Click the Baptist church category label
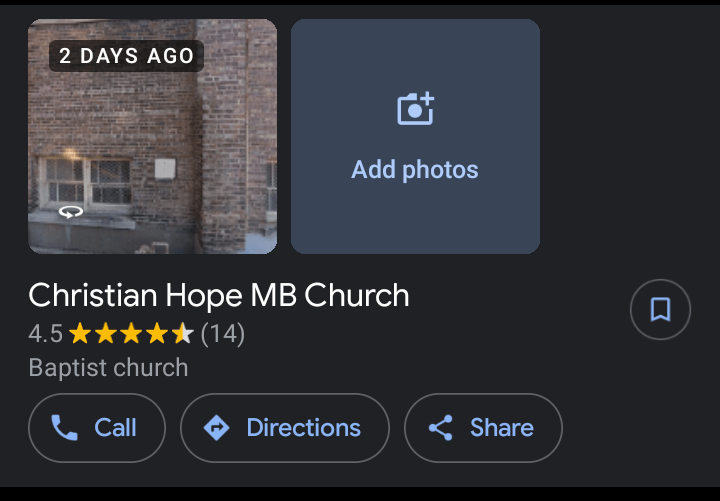720x501 pixels. coord(108,368)
